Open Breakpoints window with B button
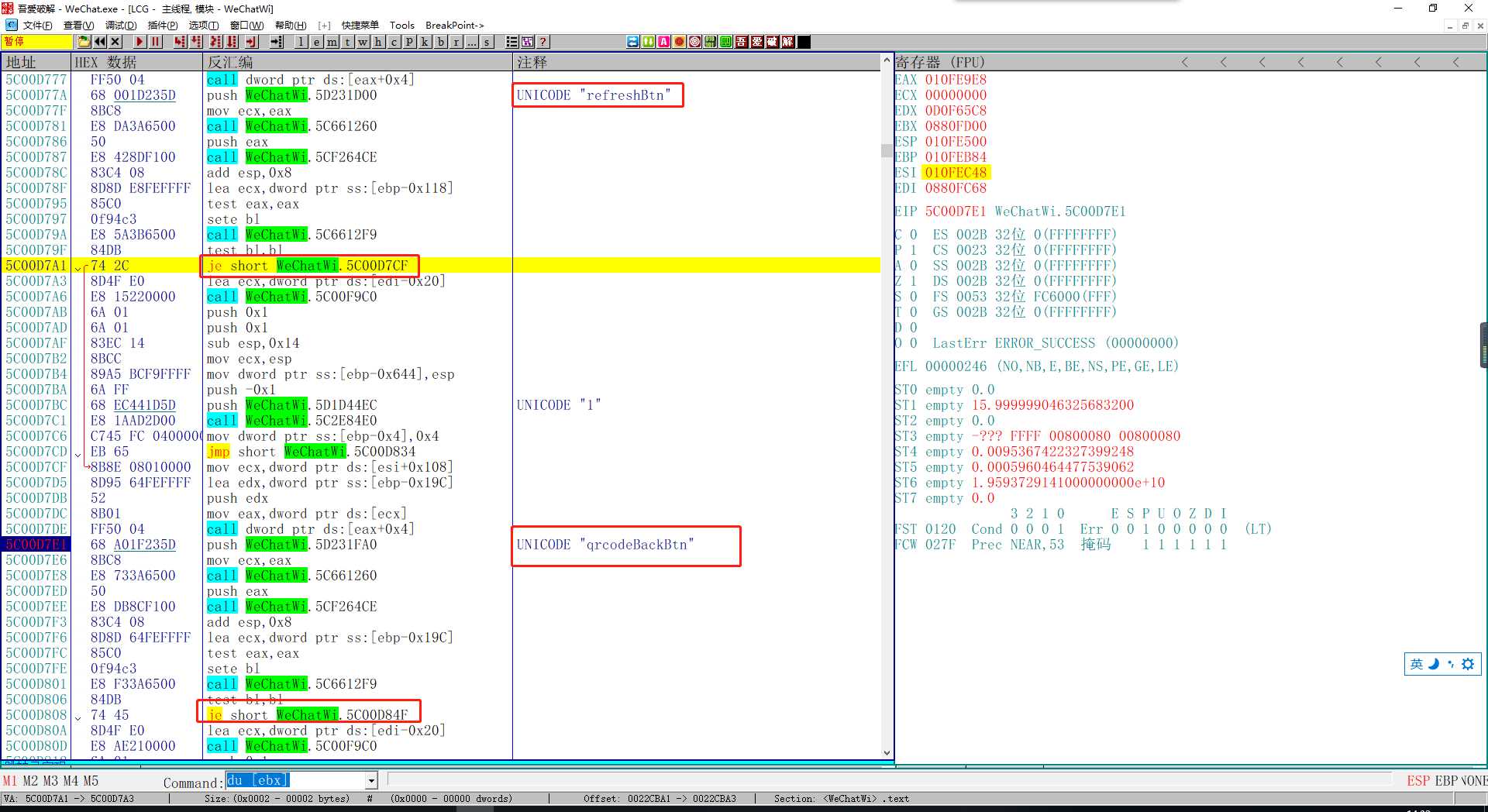 440,42
